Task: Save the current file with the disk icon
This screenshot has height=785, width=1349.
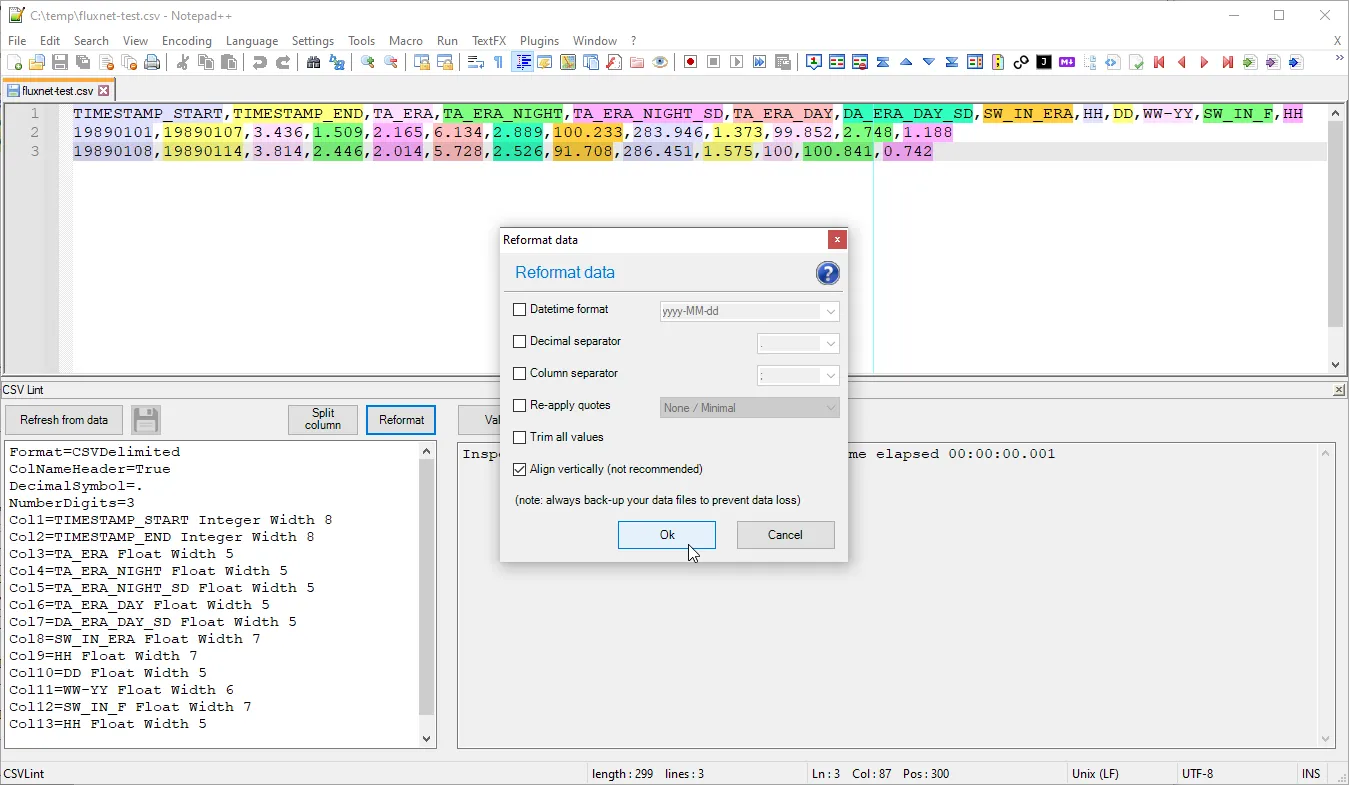Action: tap(58, 62)
